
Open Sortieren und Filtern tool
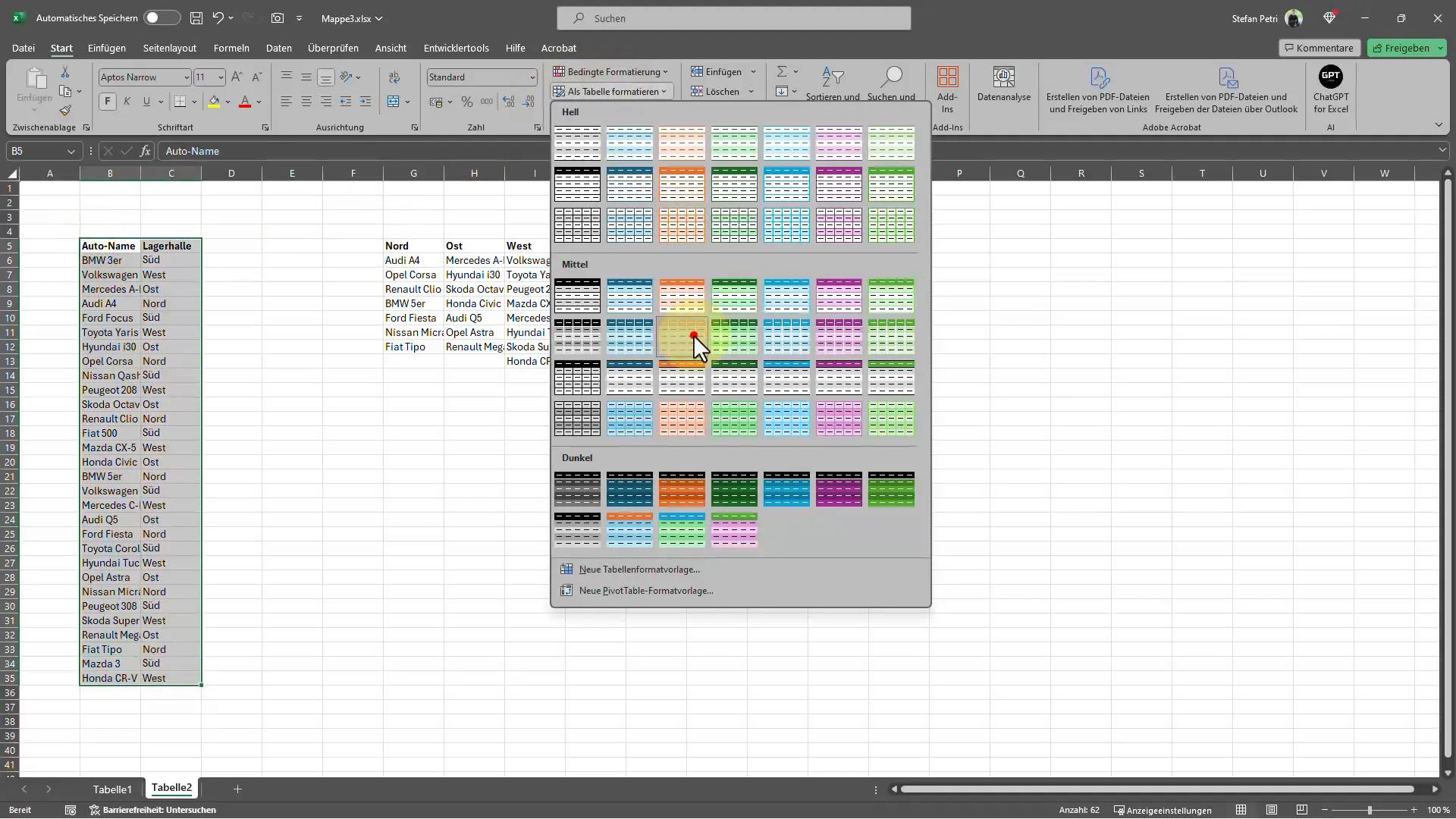point(833,83)
